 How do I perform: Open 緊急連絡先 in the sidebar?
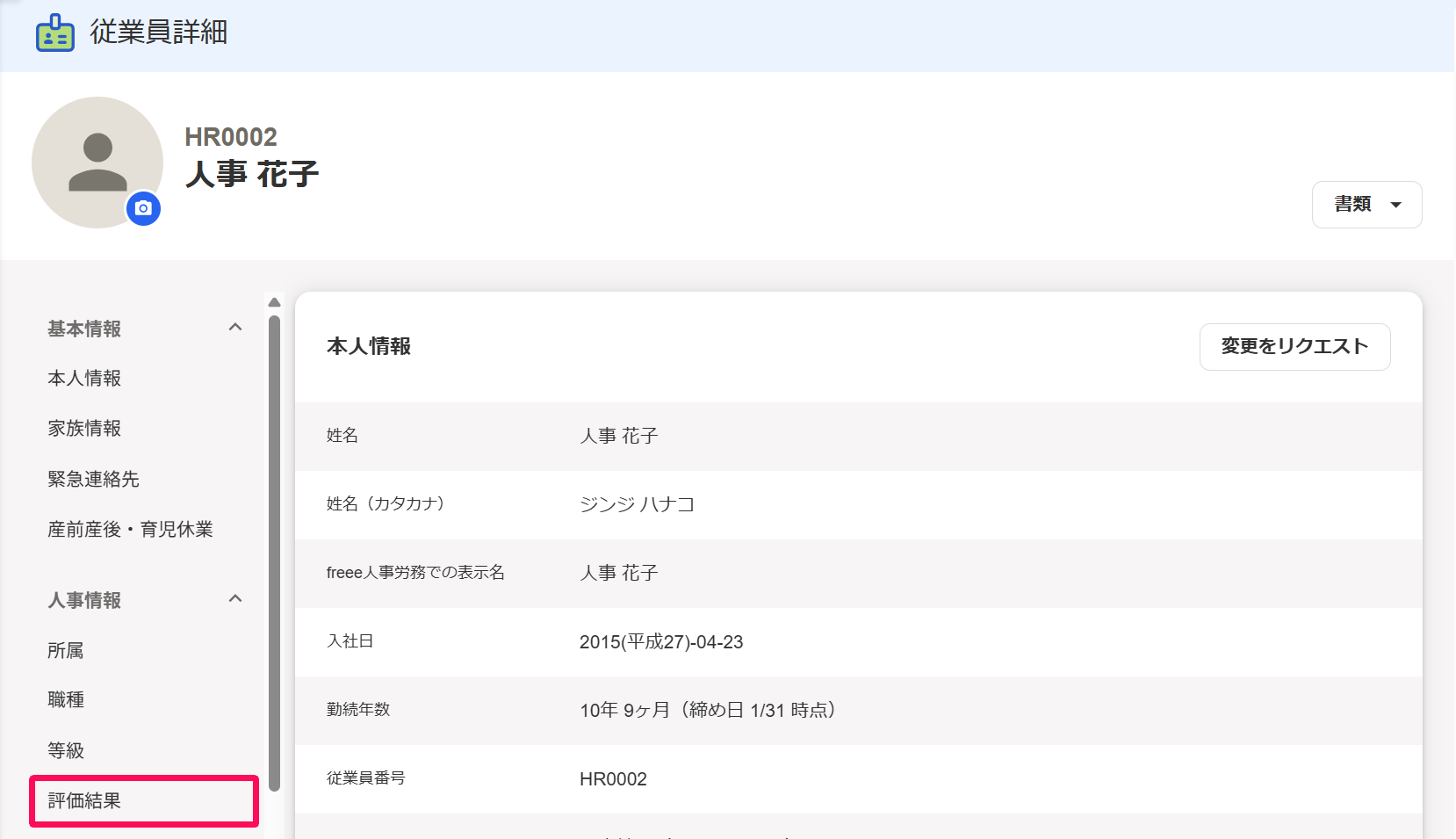(93, 480)
